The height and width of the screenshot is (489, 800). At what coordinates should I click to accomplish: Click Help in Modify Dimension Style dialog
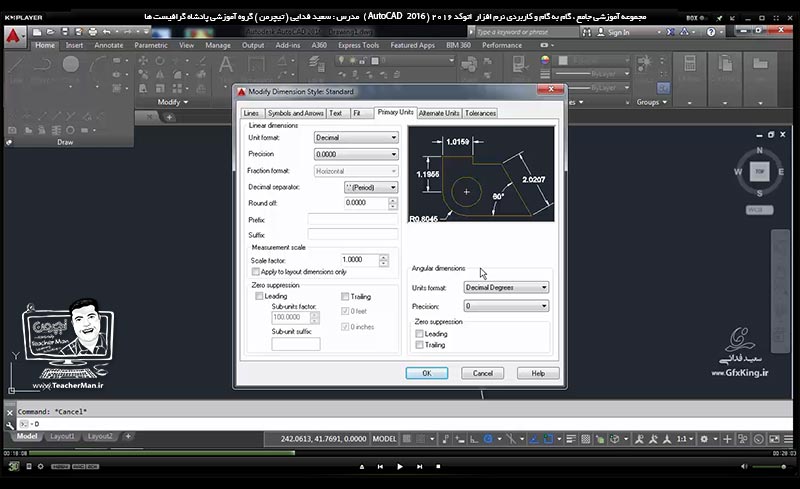point(538,373)
